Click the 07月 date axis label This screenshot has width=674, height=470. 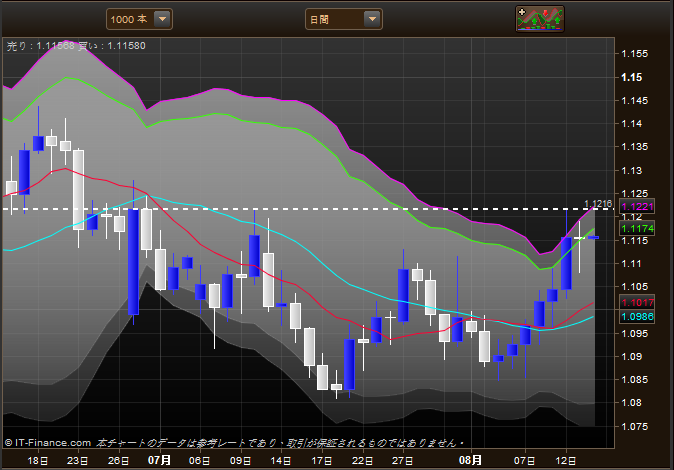point(159,461)
